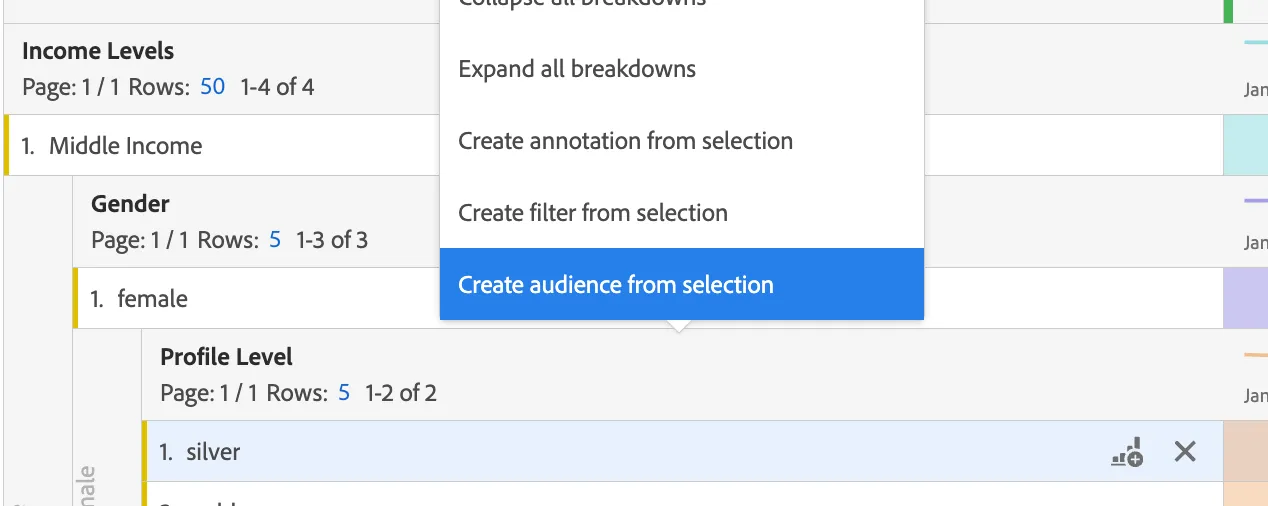
Task: Change Gender rows value 5
Action: pos(275,240)
